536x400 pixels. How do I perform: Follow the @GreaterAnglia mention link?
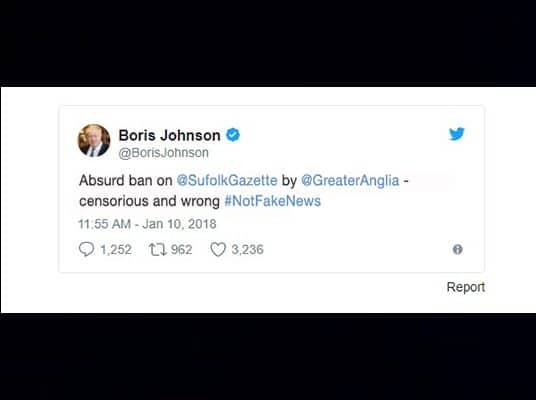tap(350, 181)
